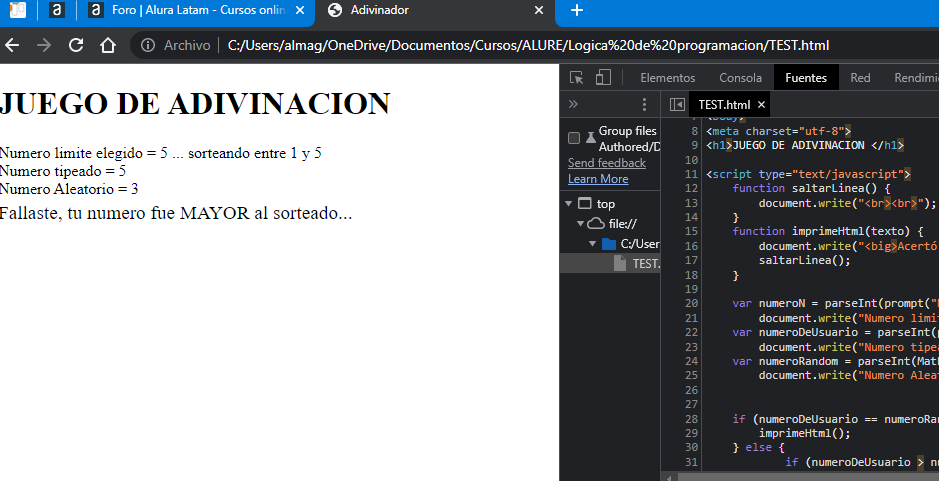The image size is (939, 481).
Task: Open the Elementos DevTools panel
Action: point(668,78)
